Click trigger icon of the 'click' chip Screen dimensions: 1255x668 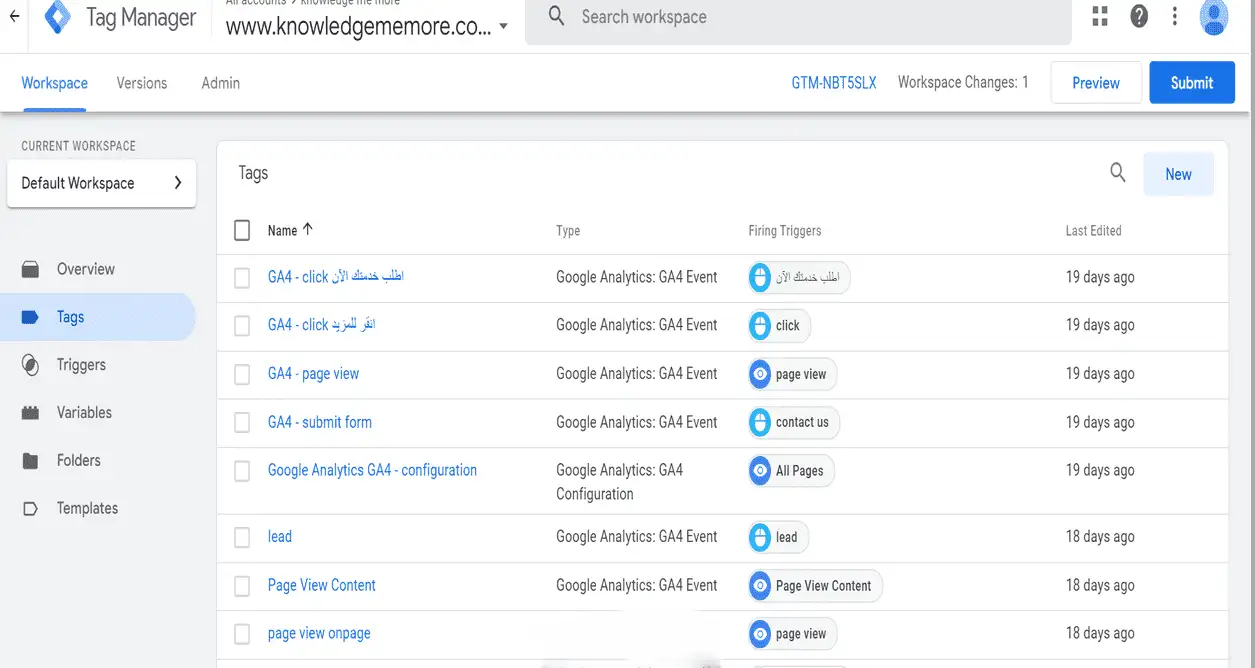pyautogui.click(x=760, y=325)
